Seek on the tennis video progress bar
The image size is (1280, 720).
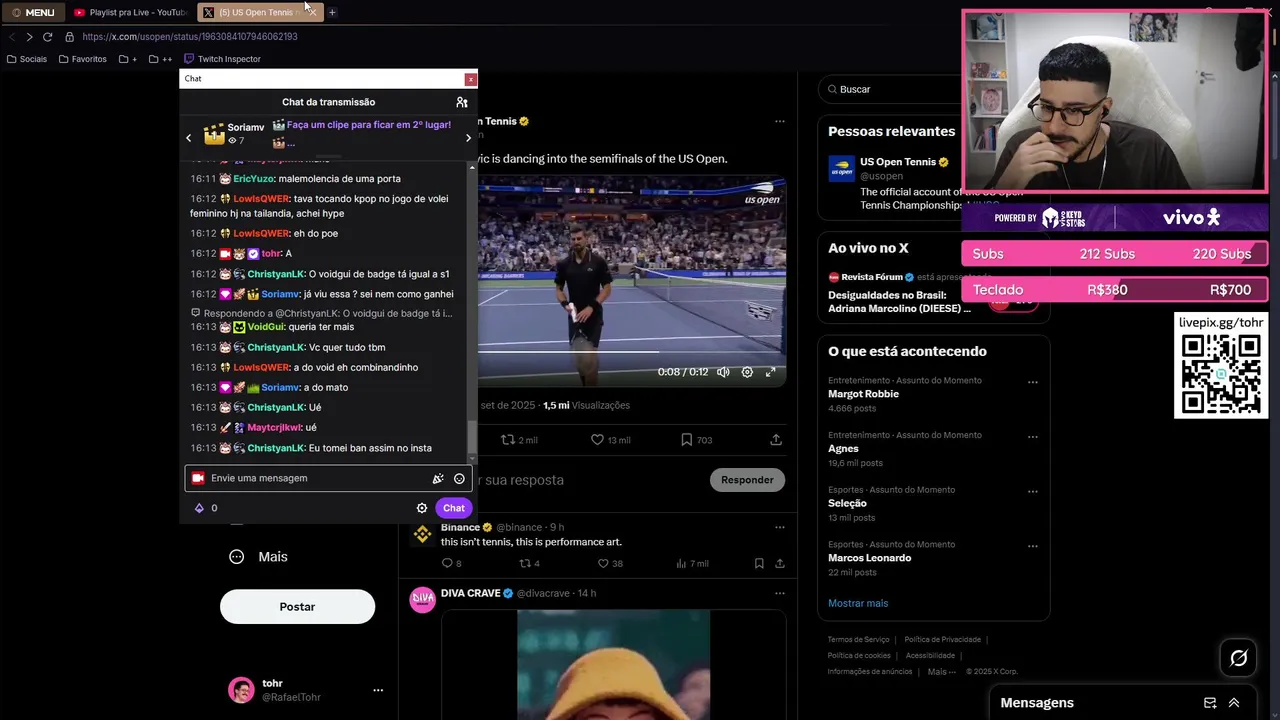click(x=632, y=353)
